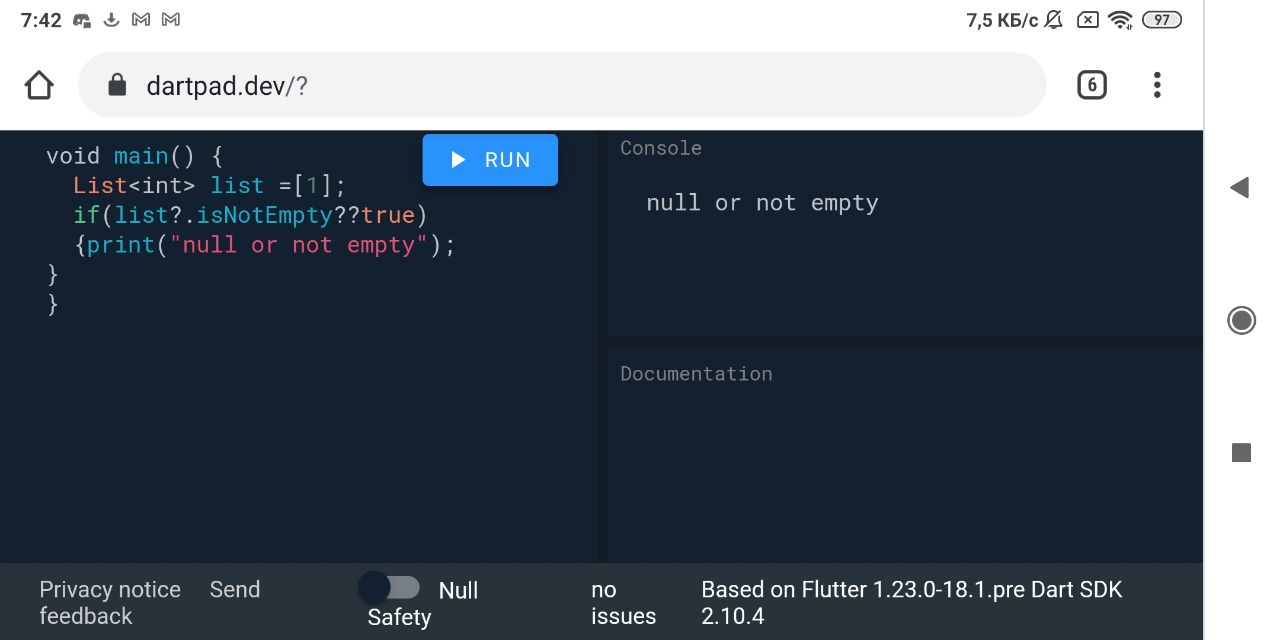Tap the Discord notification icon in status bar
This screenshot has height=640, width=1280.
(82, 20)
